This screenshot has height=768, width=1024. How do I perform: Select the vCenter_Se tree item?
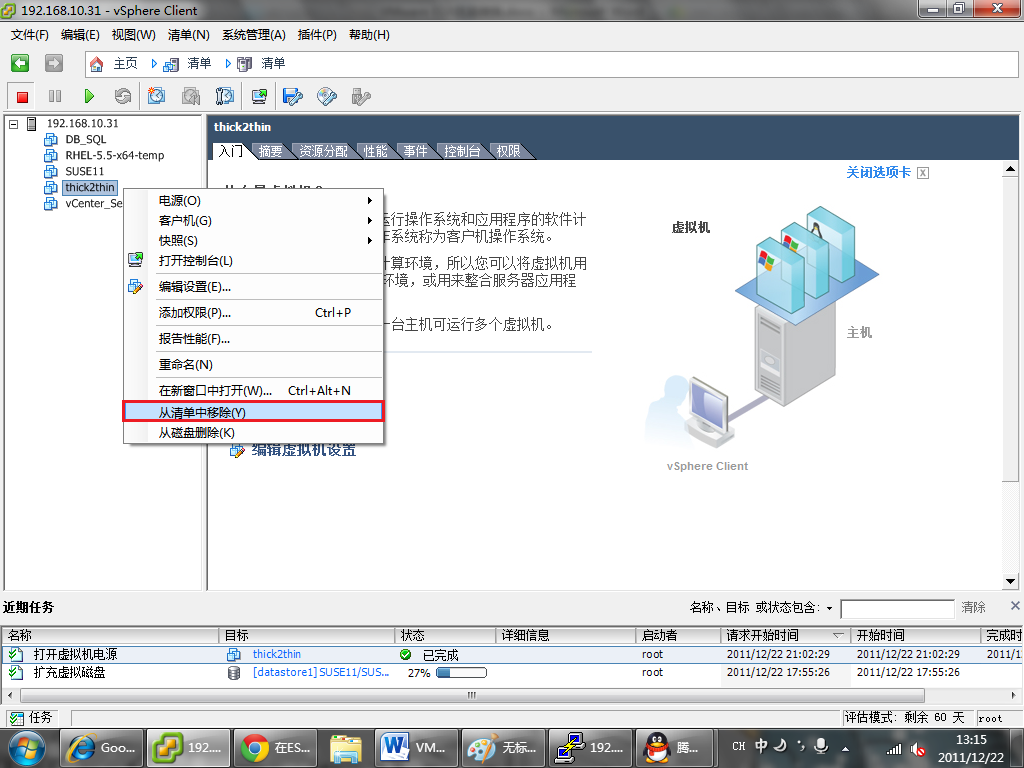pos(93,204)
